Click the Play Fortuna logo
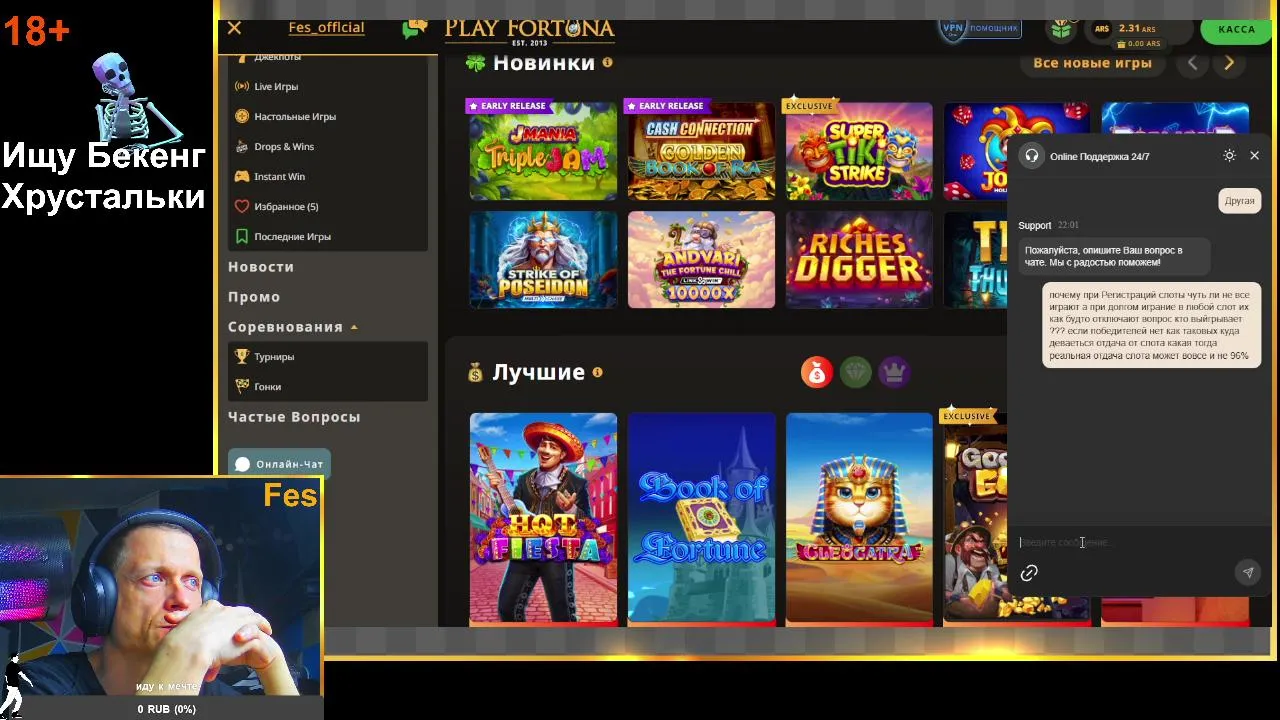This screenshot has width=1280, height=720. coord(529,30)
